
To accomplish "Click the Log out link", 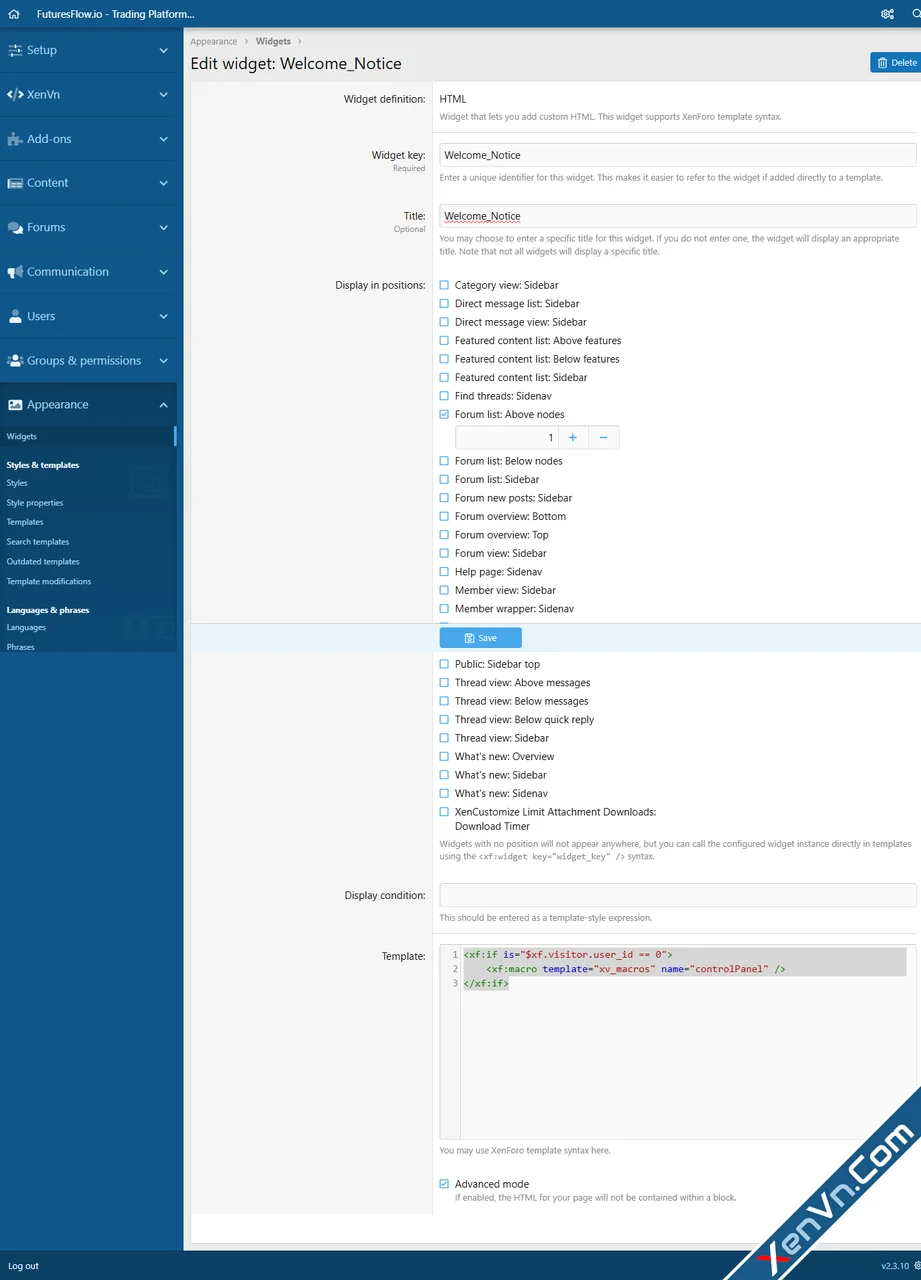I will (x=24, y=1266).
